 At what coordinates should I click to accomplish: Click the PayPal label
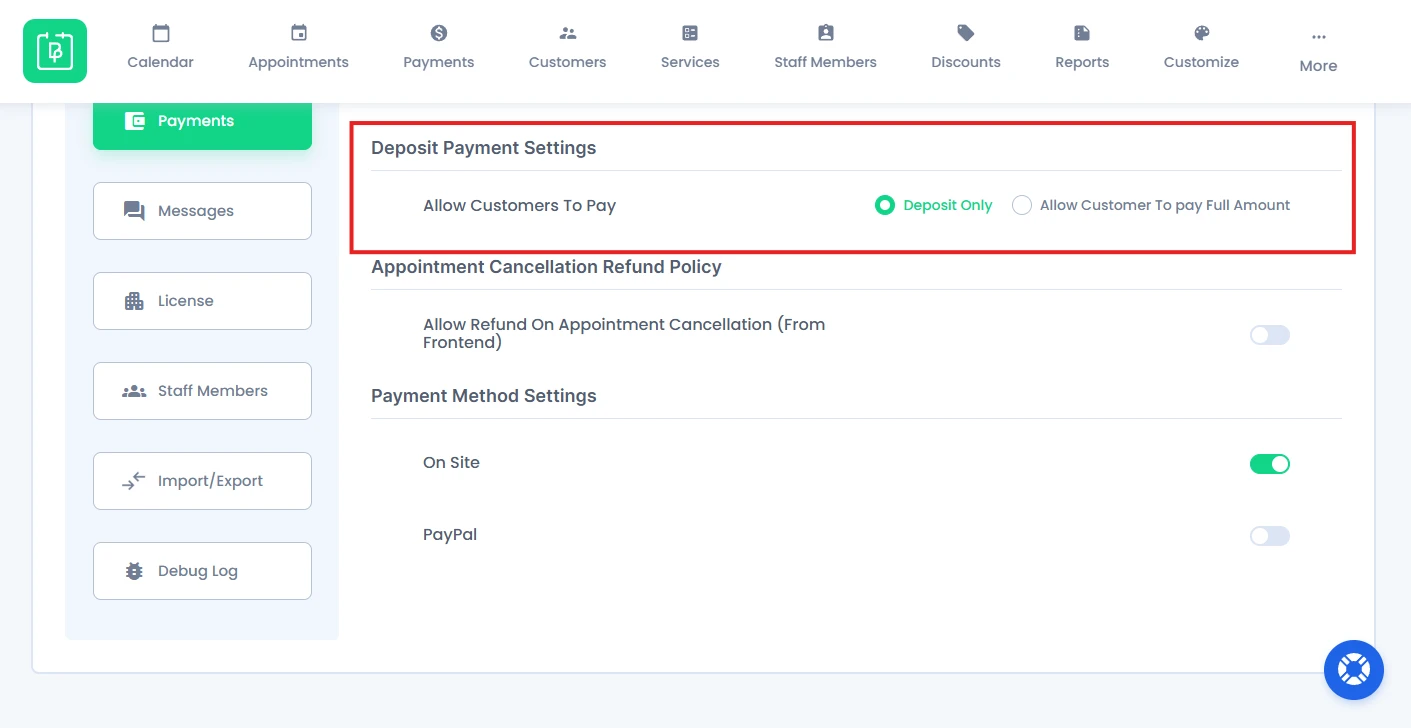coord(450,535)
